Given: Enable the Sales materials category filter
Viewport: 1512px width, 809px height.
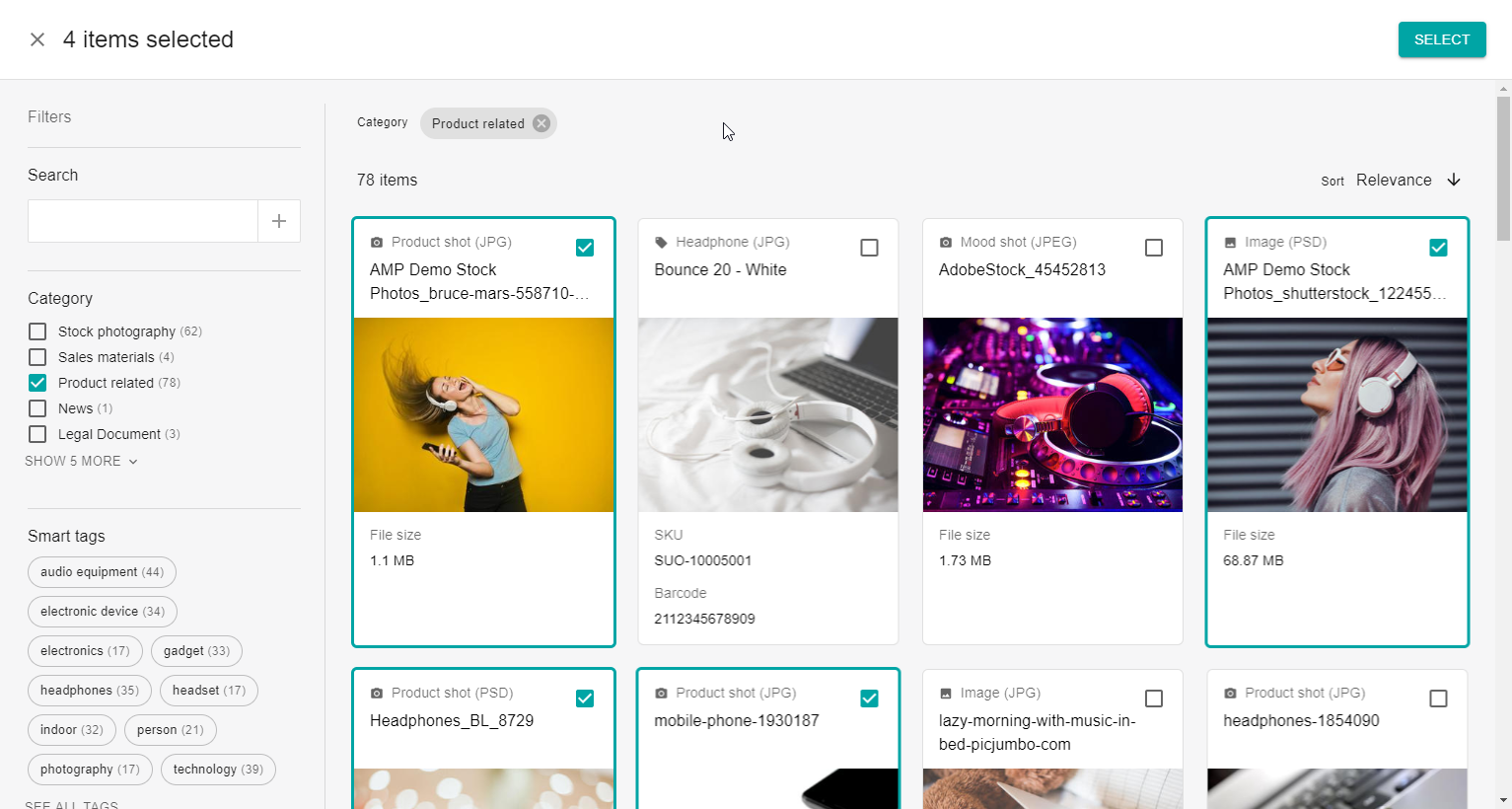Looking at the screenshot, I should coord(37,357).
